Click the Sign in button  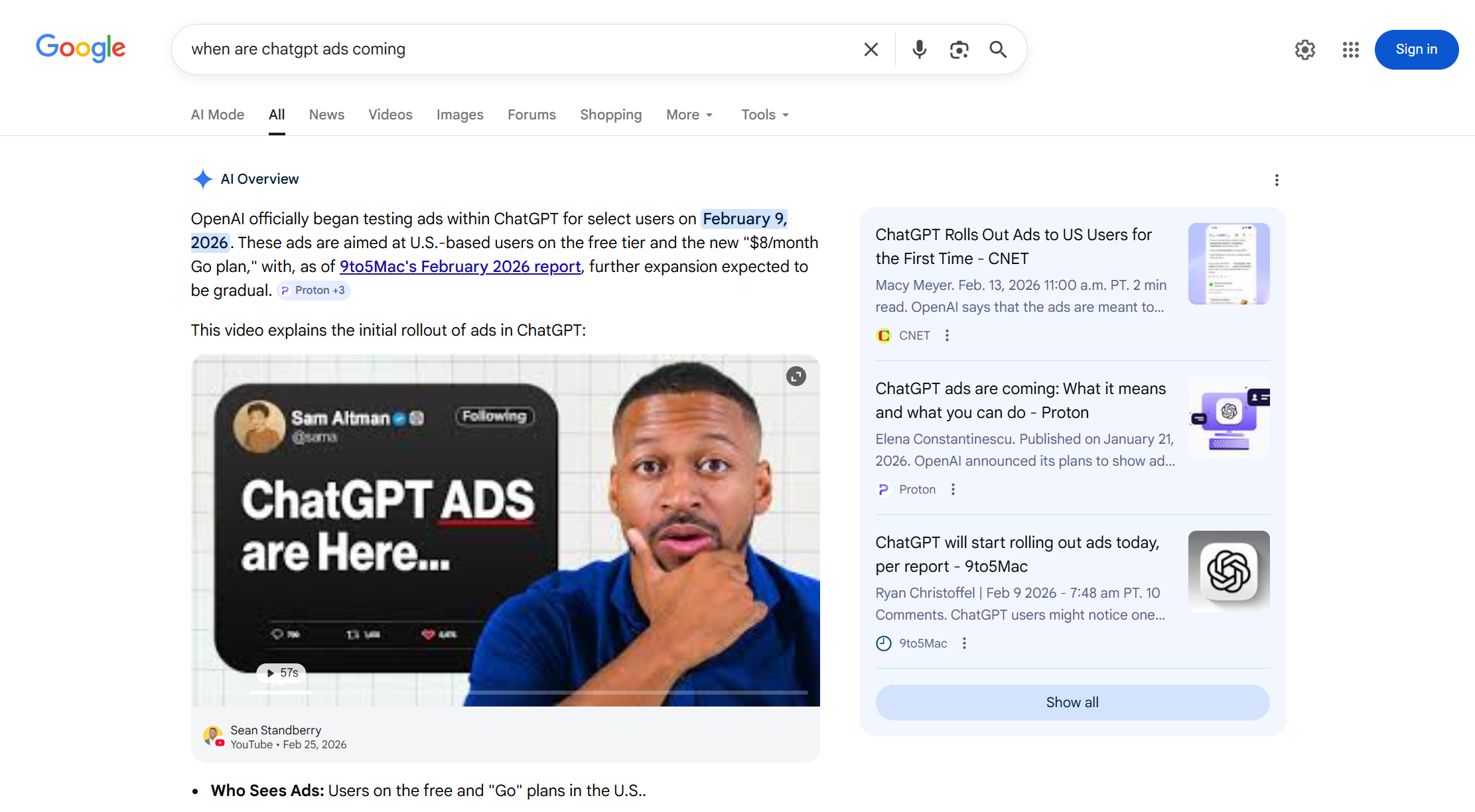pyautogui.click(x=1416, y=50)
